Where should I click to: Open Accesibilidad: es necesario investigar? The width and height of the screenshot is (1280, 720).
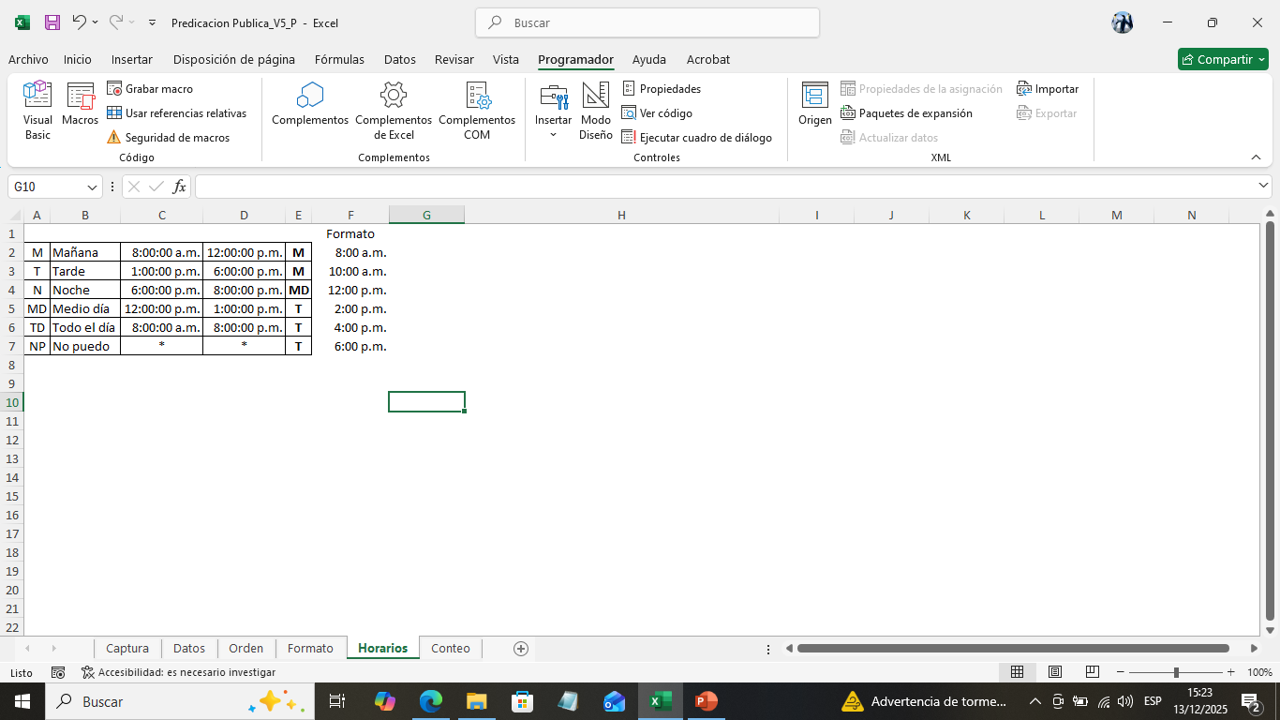[x=178, y=673]
